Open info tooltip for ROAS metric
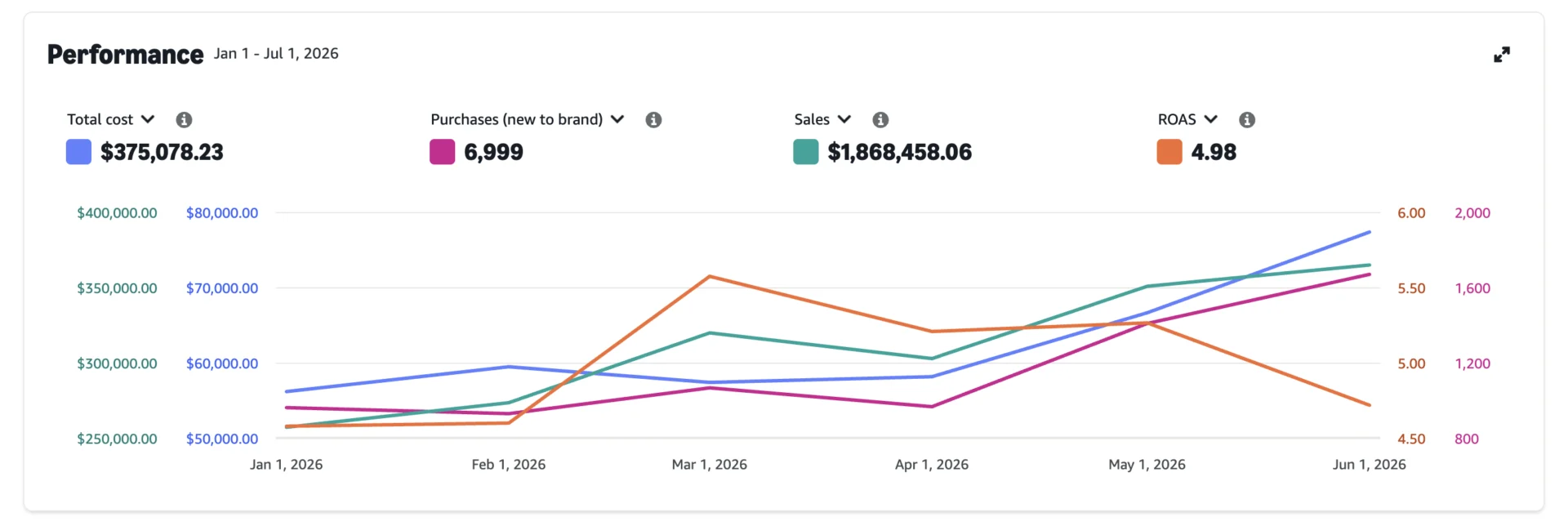This screenshot has height=526, width=1568. (x=1247, y=120)
